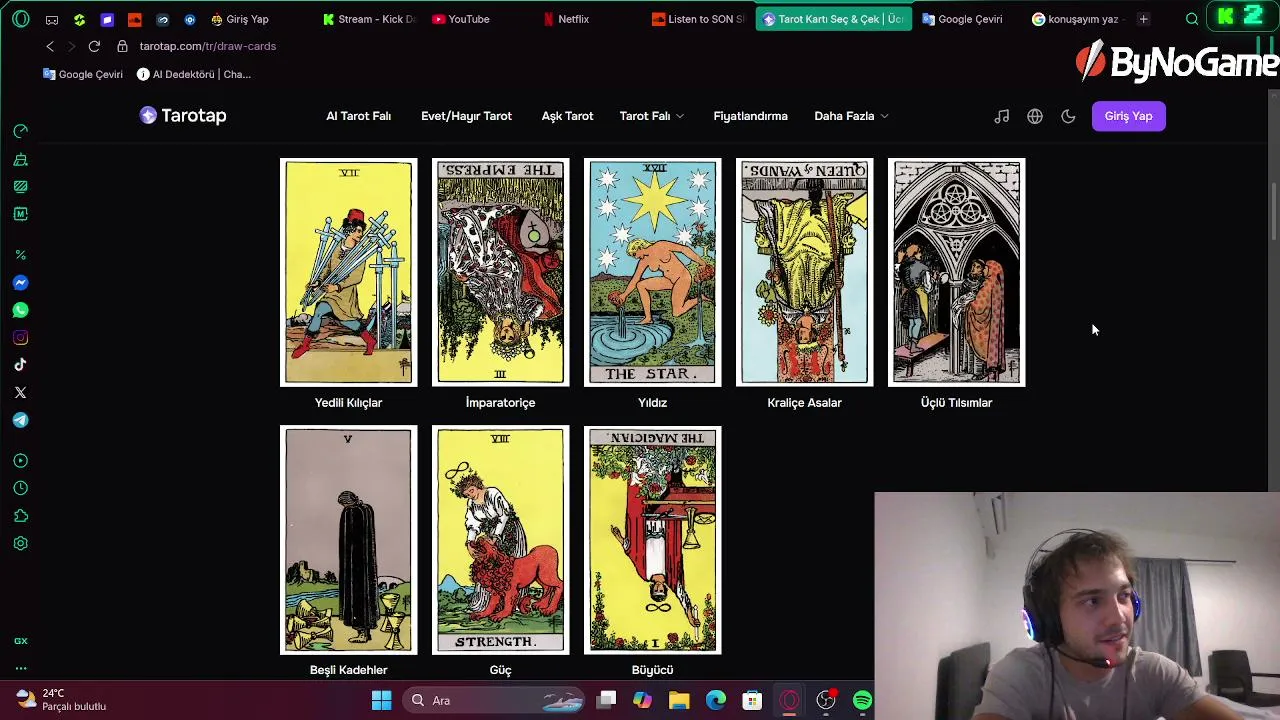Select the Kraliçe Asalar card

(x=804, y=272)
